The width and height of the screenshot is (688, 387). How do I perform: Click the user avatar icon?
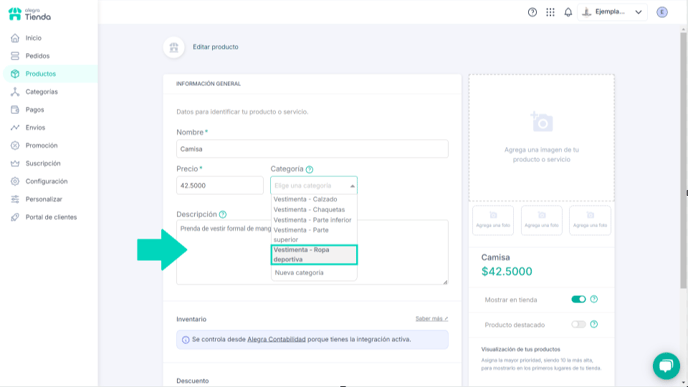pyautogui.click(x=662, y=12)
